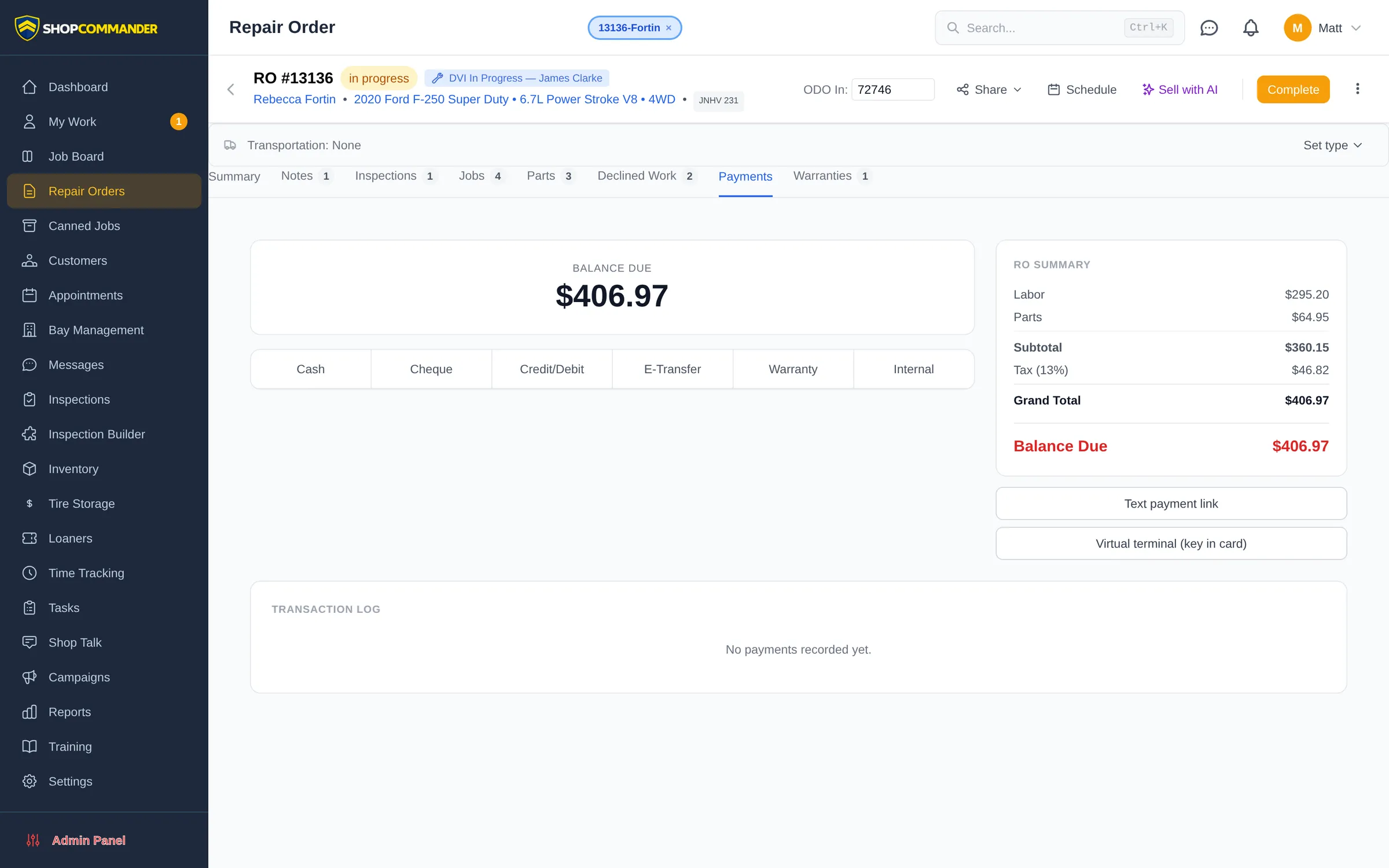Switch to the Jobs tab

click(x=482, y=176)
